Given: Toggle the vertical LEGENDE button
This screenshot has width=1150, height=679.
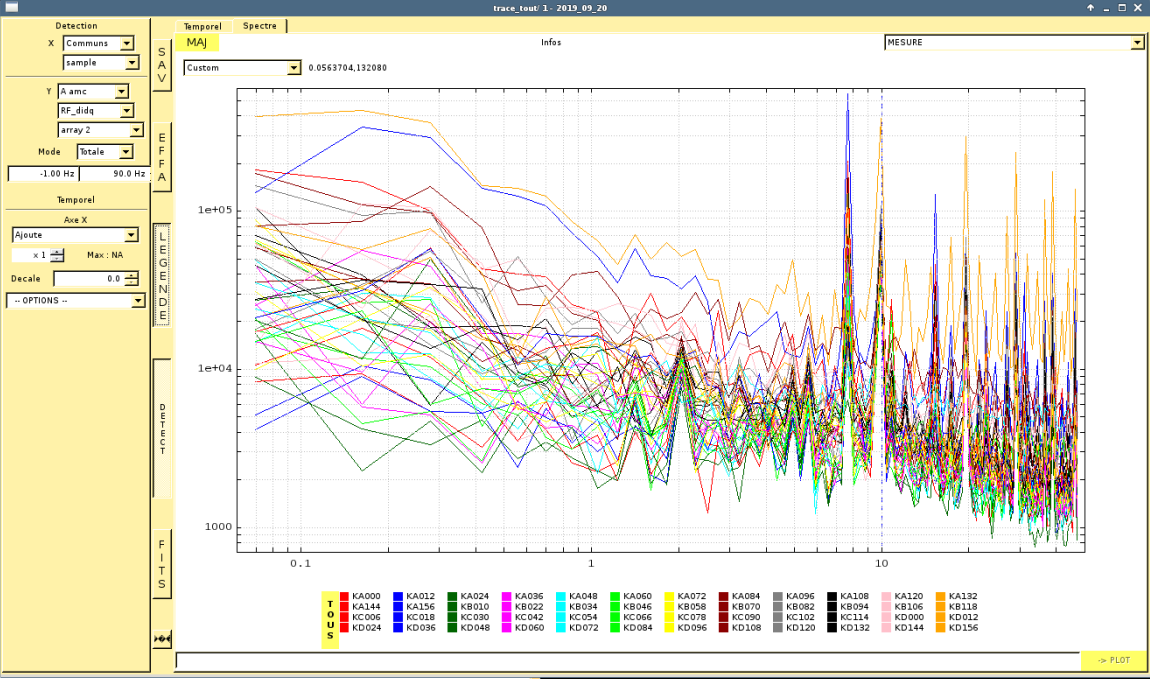Looking at the screenshot, I should pos(162,274).
